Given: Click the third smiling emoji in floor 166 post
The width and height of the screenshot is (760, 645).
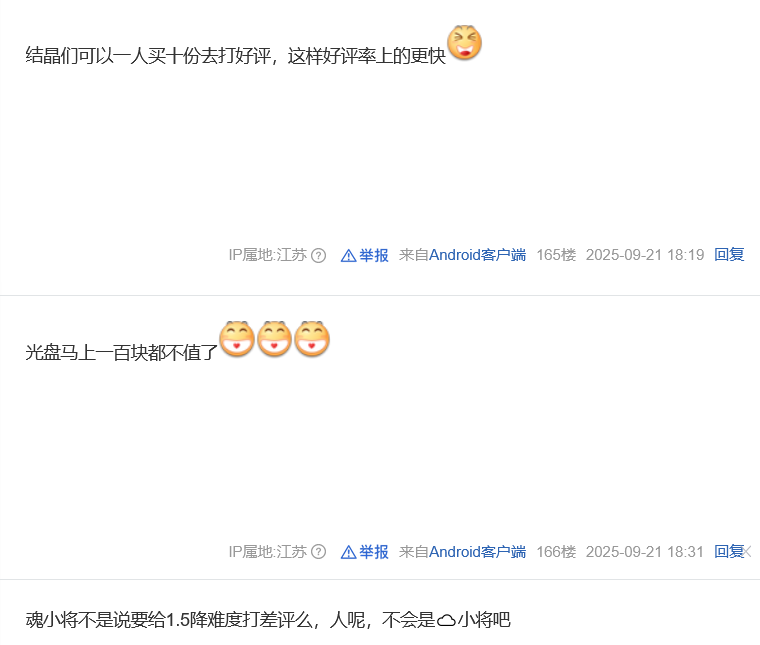Looking at the screenshot, I should click(312, 339).
